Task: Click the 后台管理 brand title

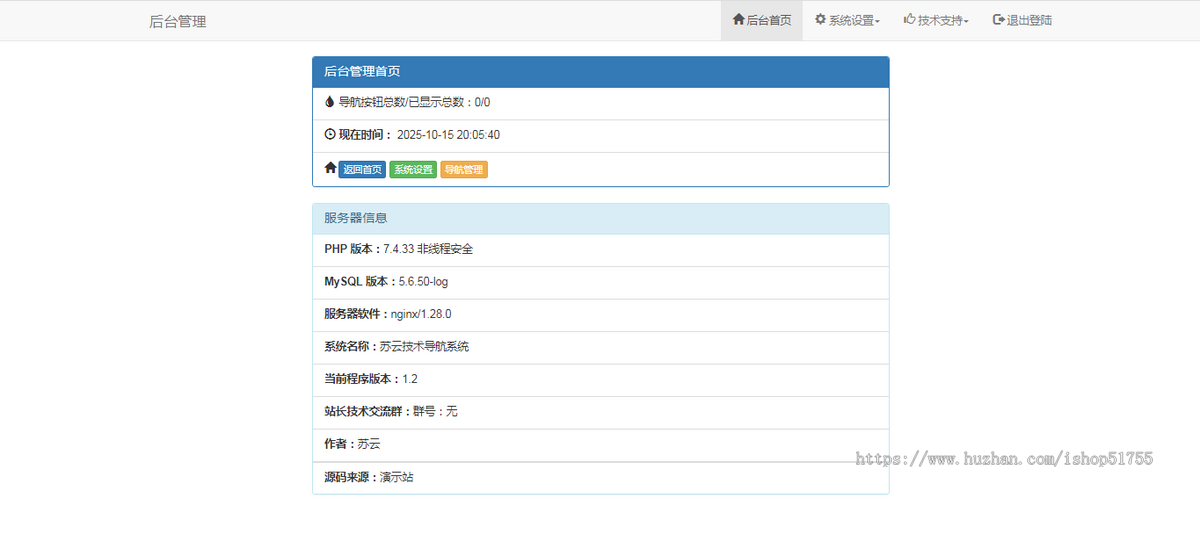Action: click(177, 21)
